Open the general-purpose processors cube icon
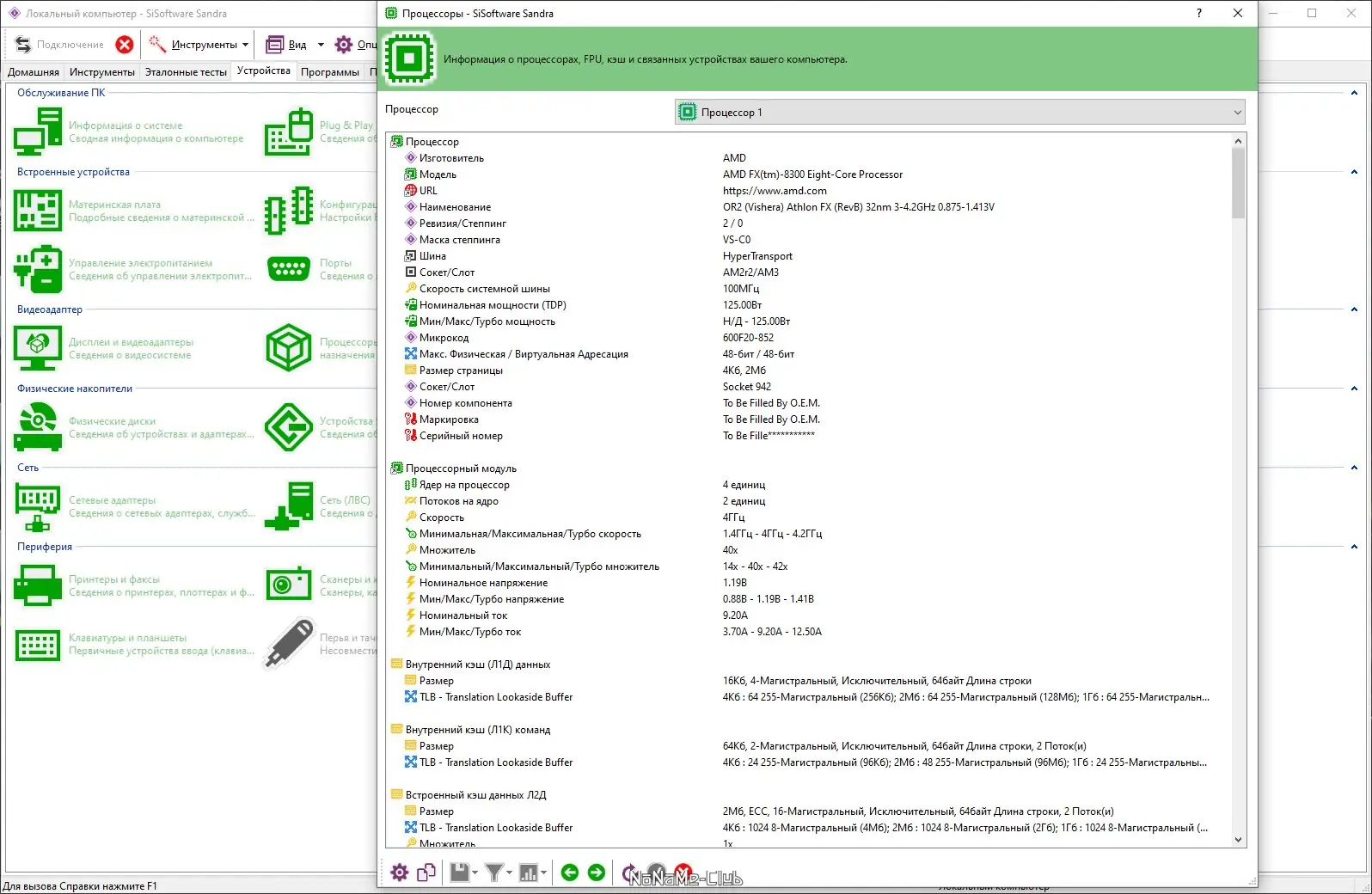 [288, 348]
